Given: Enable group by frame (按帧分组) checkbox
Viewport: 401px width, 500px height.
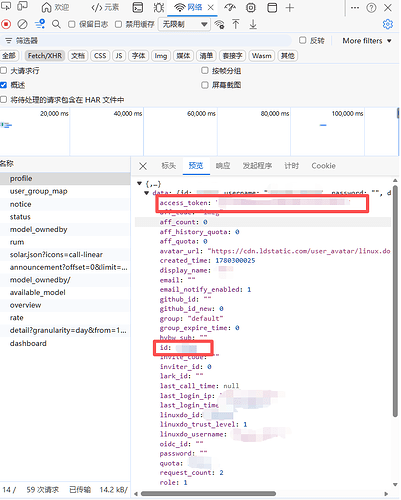Looking at the screenshot, I should [205, 70].
